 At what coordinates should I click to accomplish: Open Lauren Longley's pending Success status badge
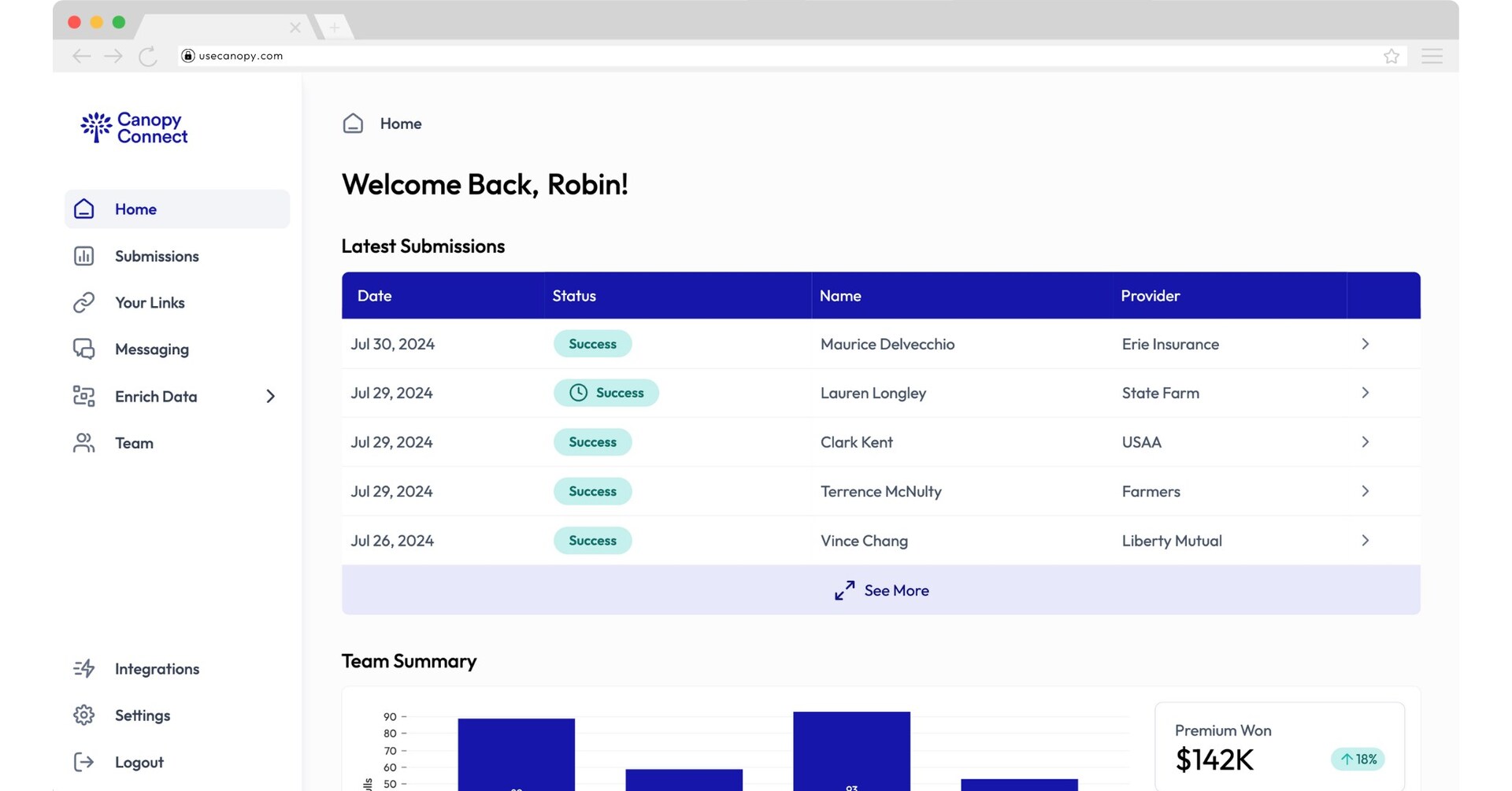pyautogui.click(x=606, y=393)
